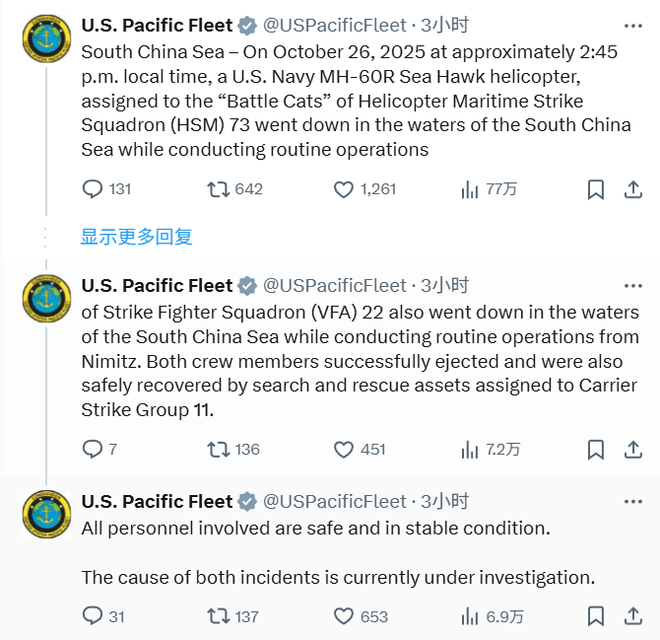
Task: Reply to the first tweet with 131 replies
Action: coord(93,189)
